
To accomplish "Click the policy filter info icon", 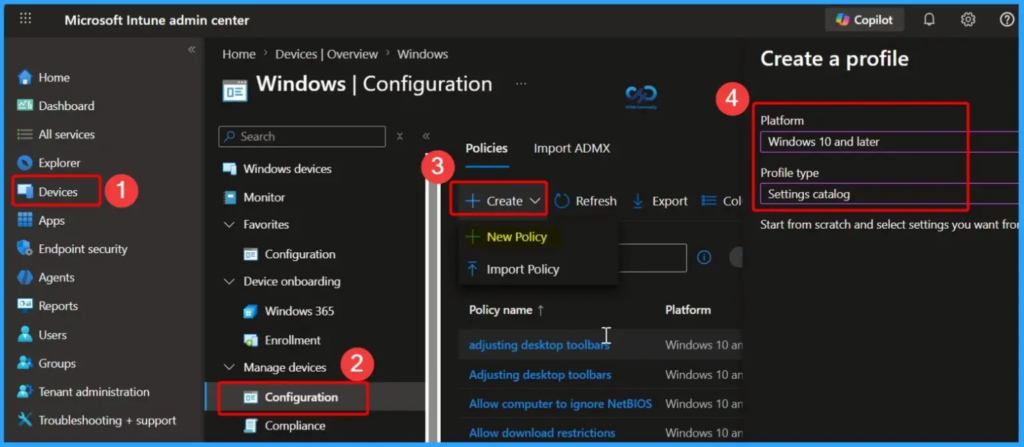I will (x=704, y=257).
